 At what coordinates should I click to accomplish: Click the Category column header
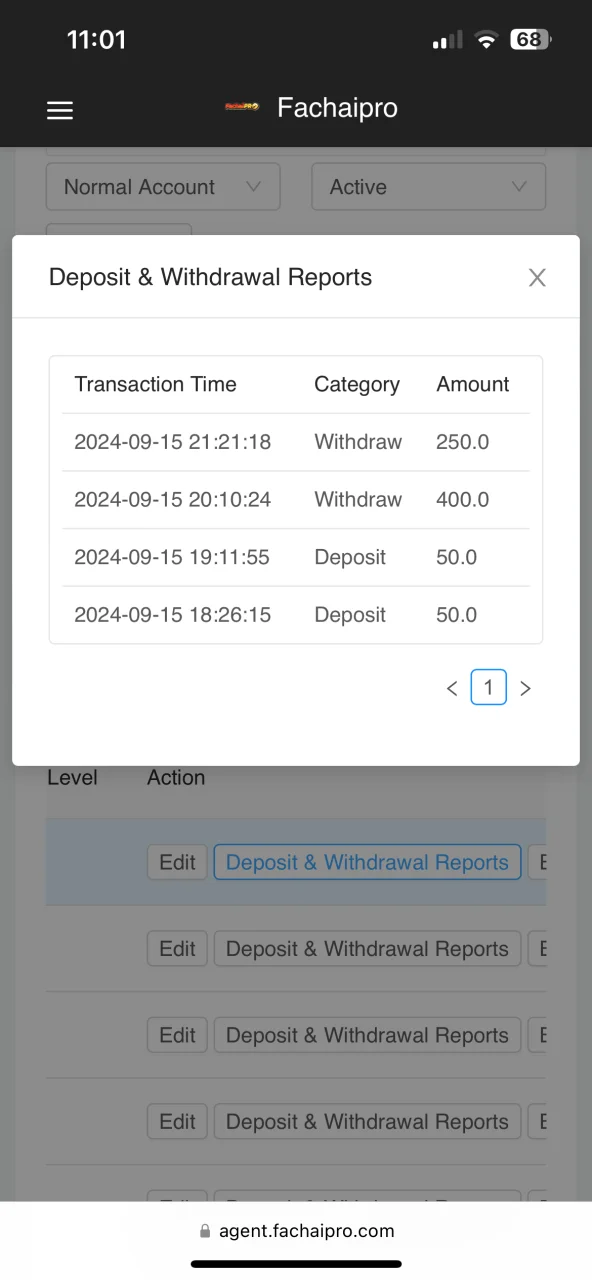coord(357,384)
